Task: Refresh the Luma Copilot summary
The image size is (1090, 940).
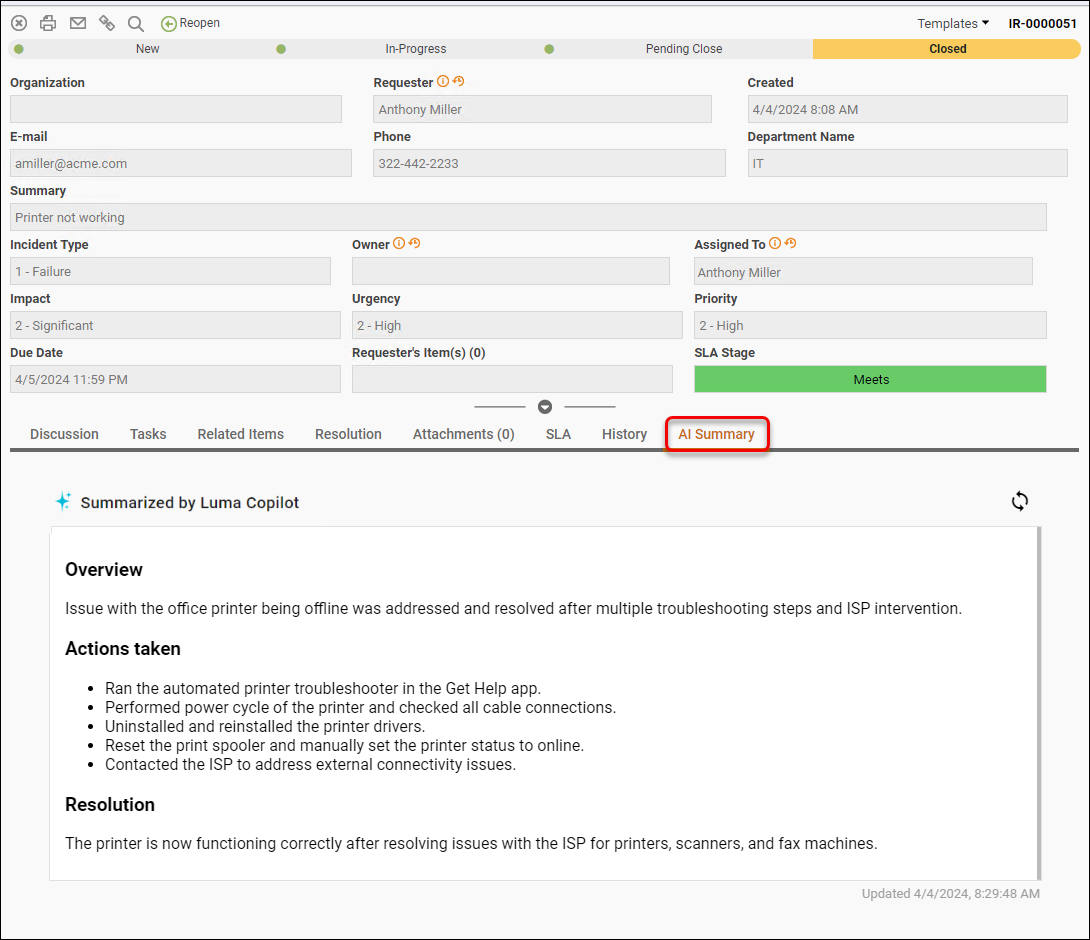Action: 1019,501
